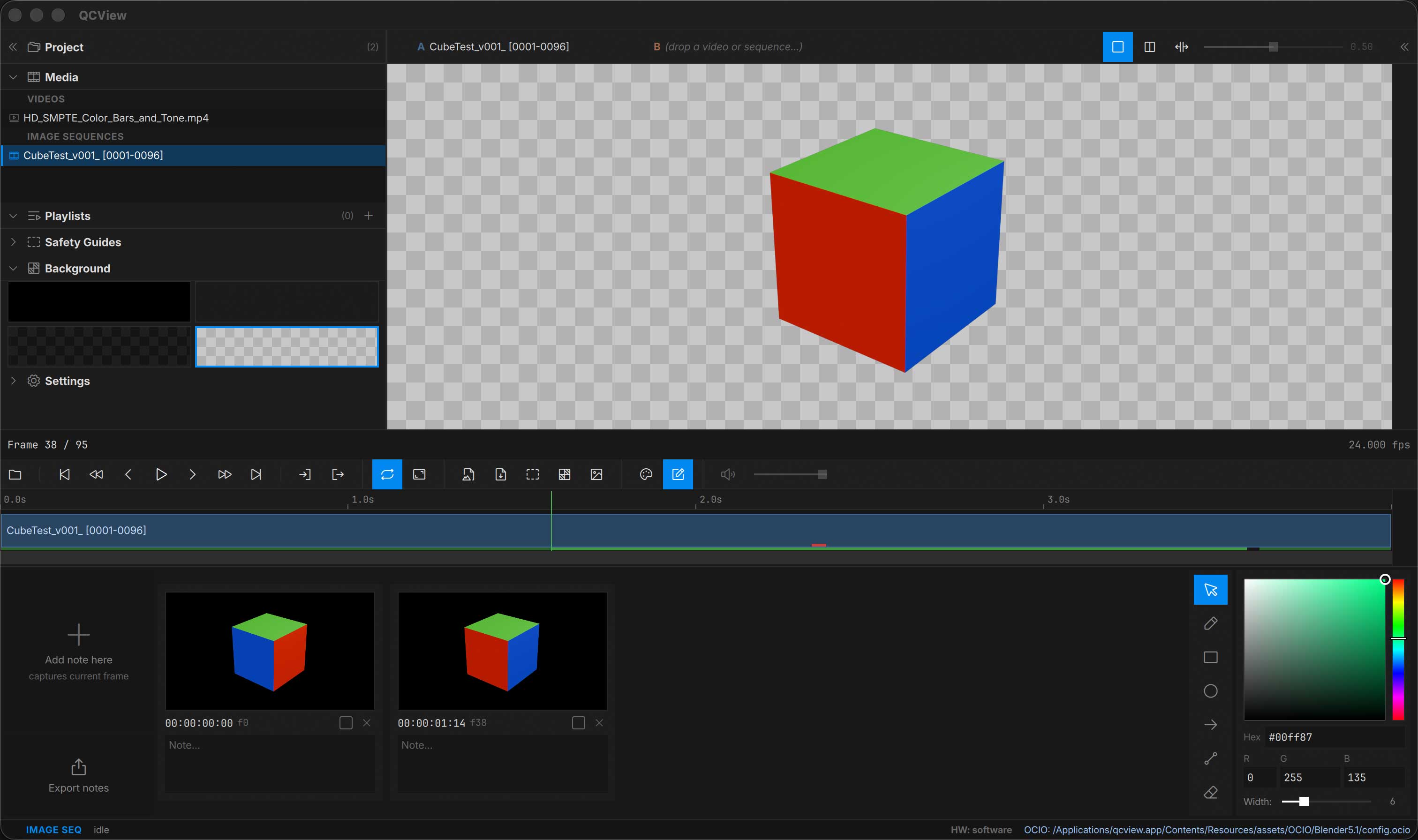Click Export notes button
This screenshot has height=840, width=1418.
[79, 776]
